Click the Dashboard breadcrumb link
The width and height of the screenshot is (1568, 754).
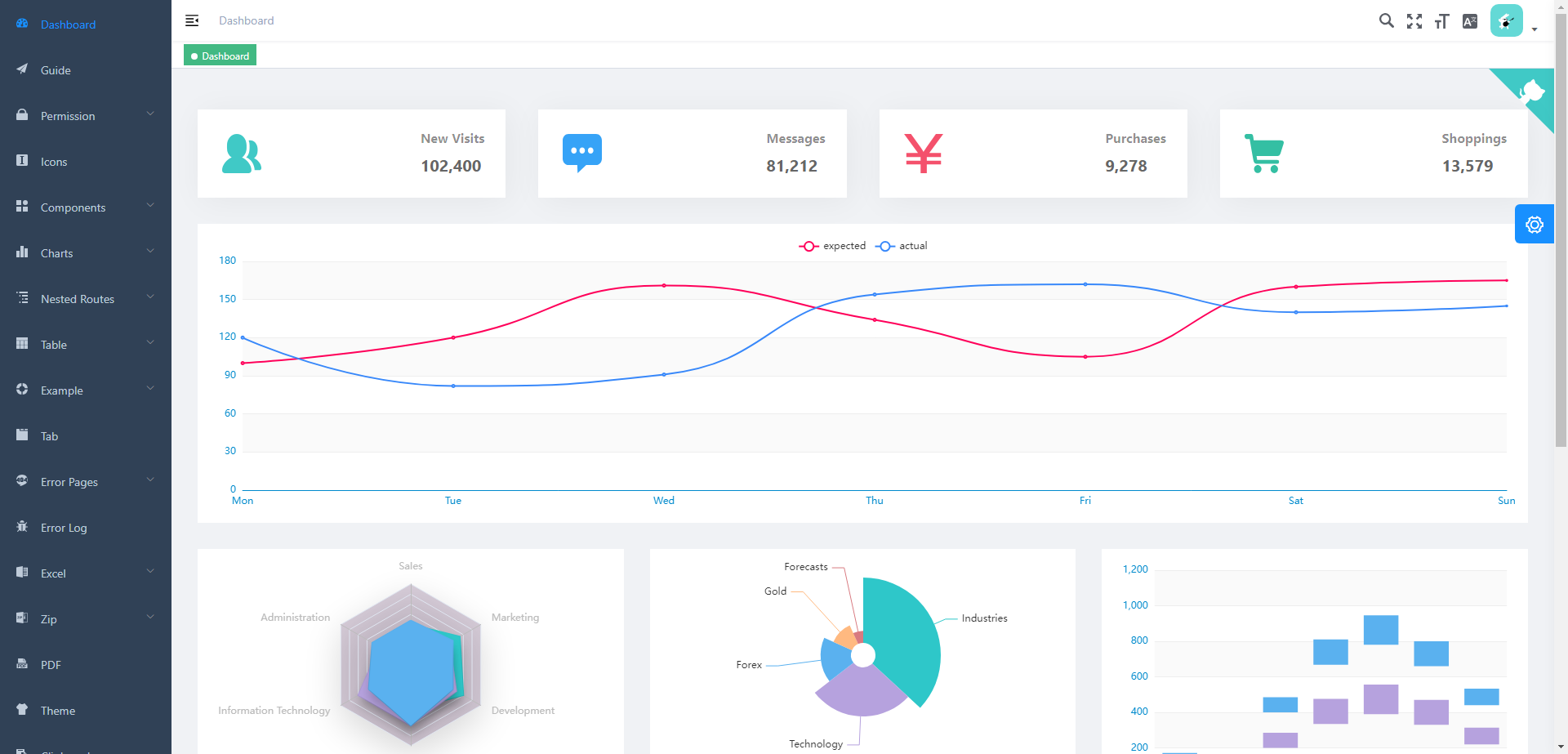coord(246,20)
